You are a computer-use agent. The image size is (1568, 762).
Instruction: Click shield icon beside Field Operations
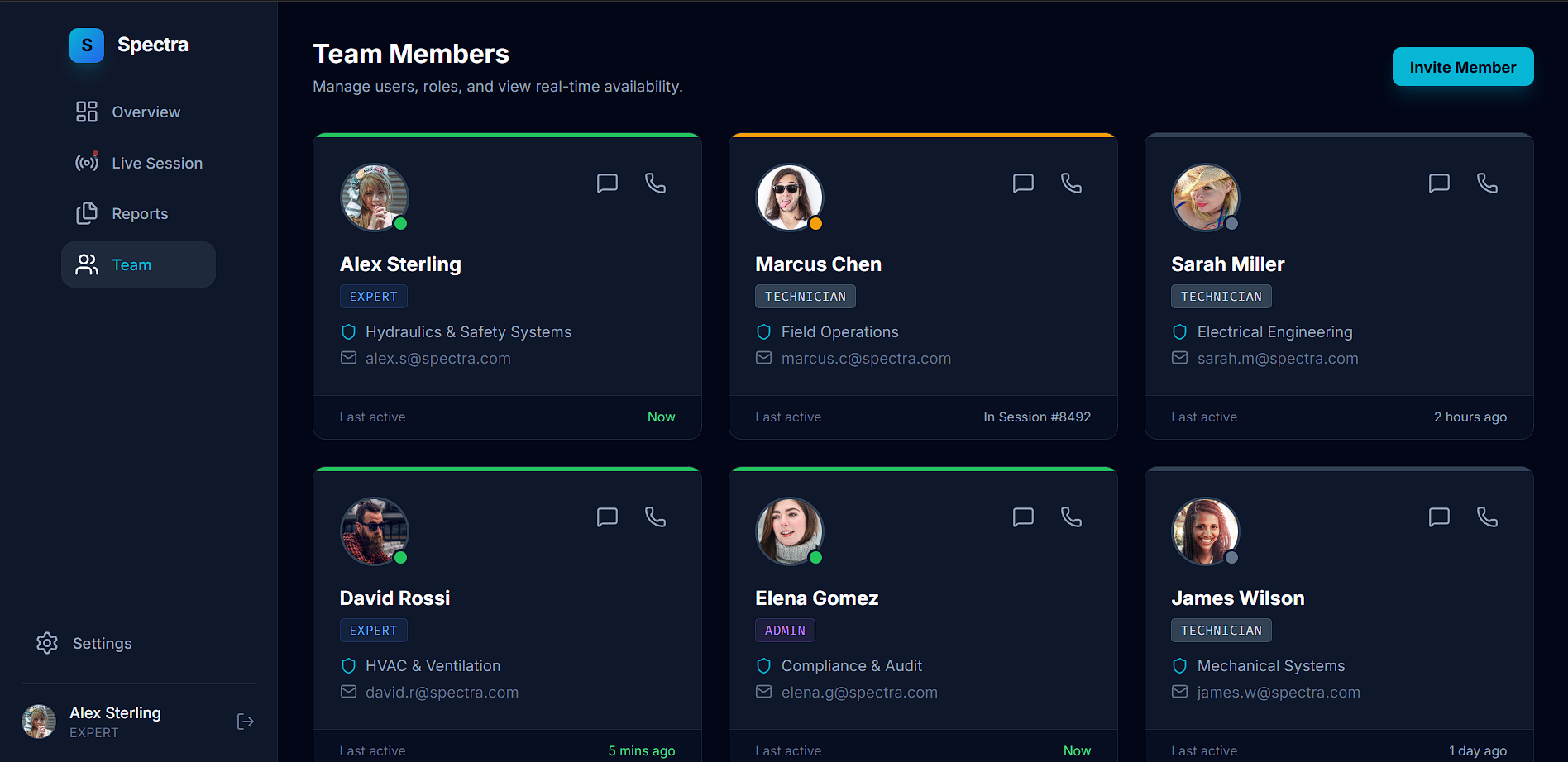click(764, 331)
